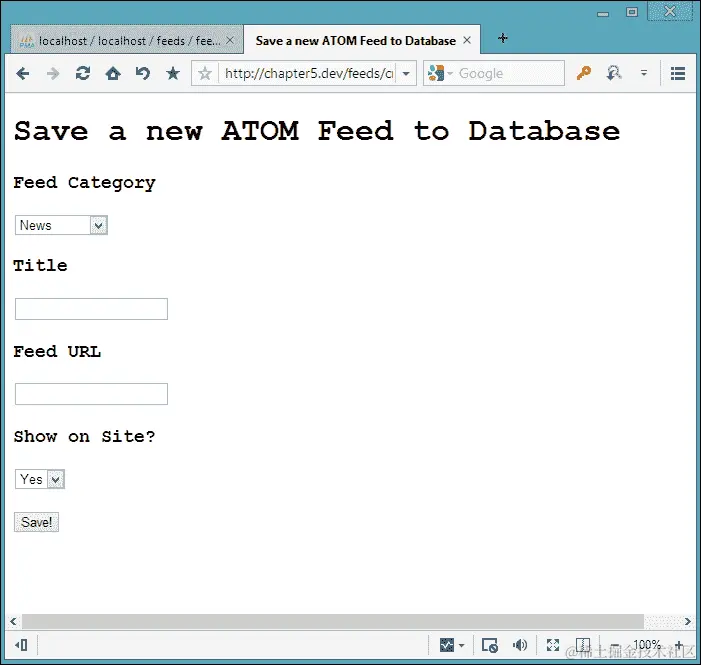This screenshot has height=665, width=701.
Task: Open the activity monitor dropdown arrow
Action: (461, 645)
